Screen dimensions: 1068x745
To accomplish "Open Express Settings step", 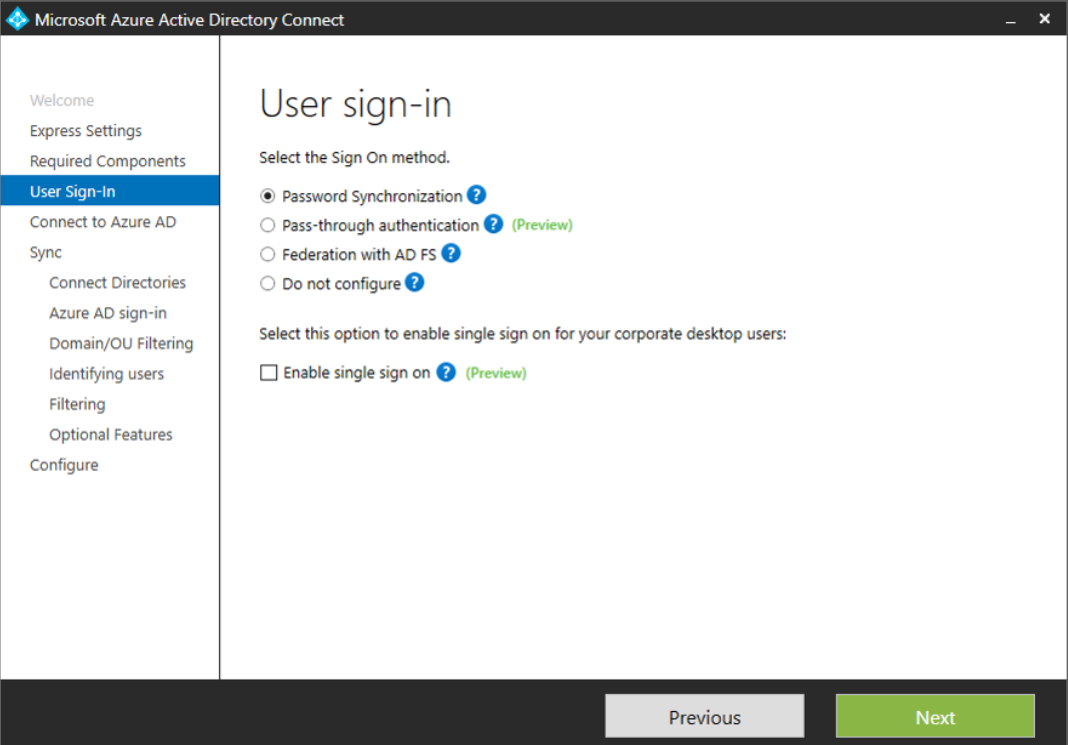I will (x=86, y=131).
